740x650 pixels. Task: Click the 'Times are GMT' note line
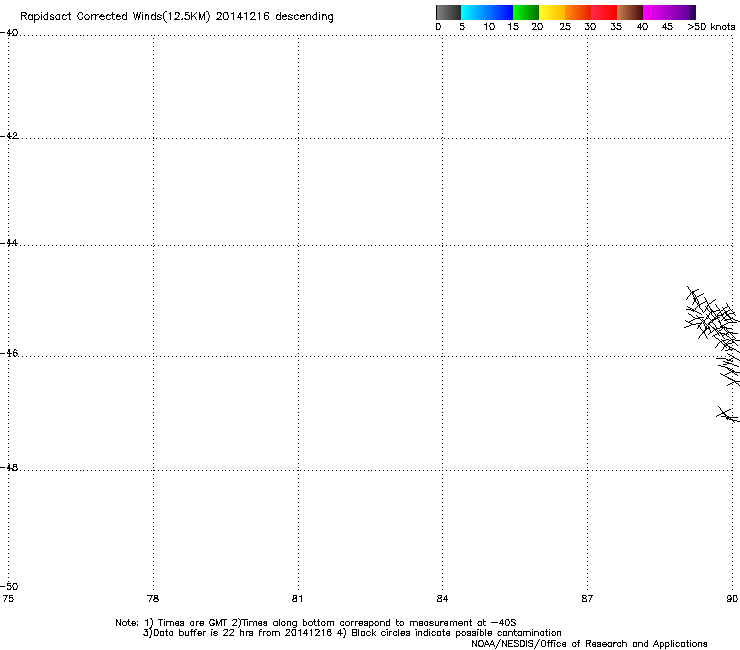[x=316, y=623]
